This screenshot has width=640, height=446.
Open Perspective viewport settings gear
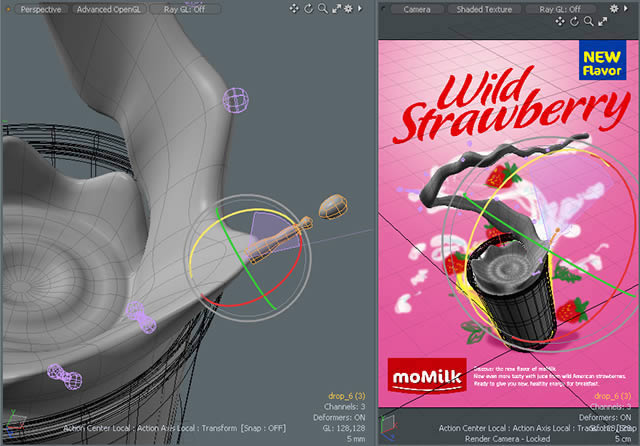point(348,9)
